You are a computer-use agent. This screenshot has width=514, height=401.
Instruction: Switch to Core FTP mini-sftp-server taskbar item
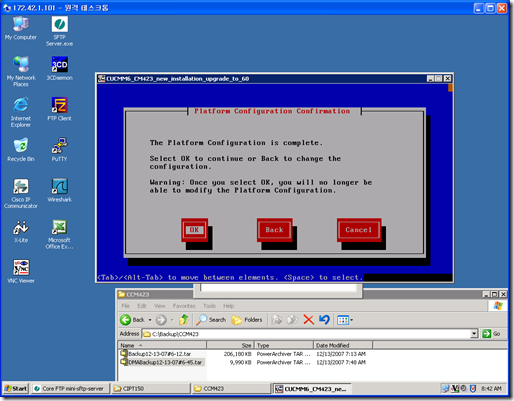70,388
